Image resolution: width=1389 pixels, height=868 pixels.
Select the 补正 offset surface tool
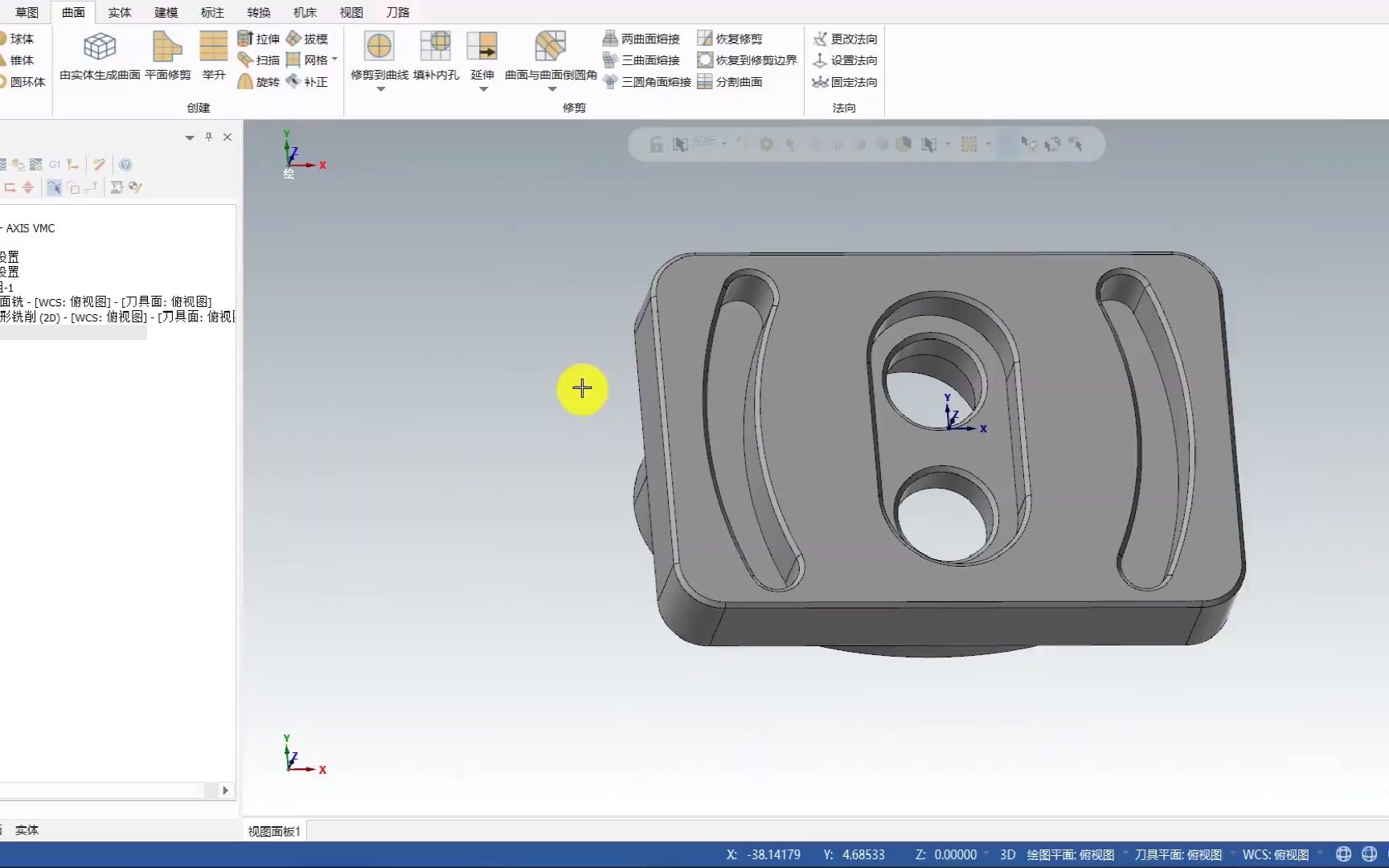(x=307, y=82)
